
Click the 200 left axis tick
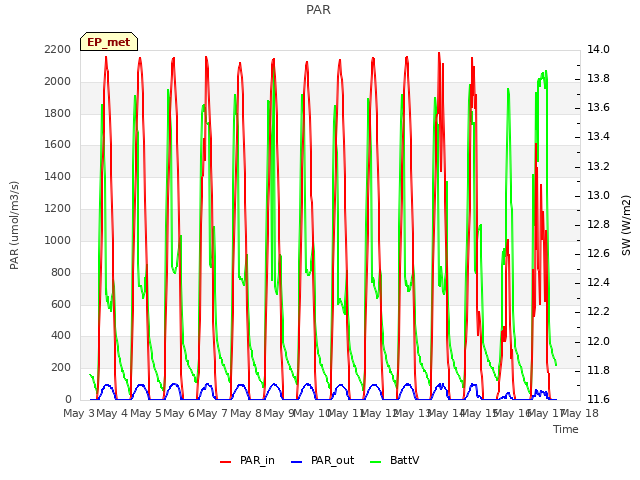(61, 367)
